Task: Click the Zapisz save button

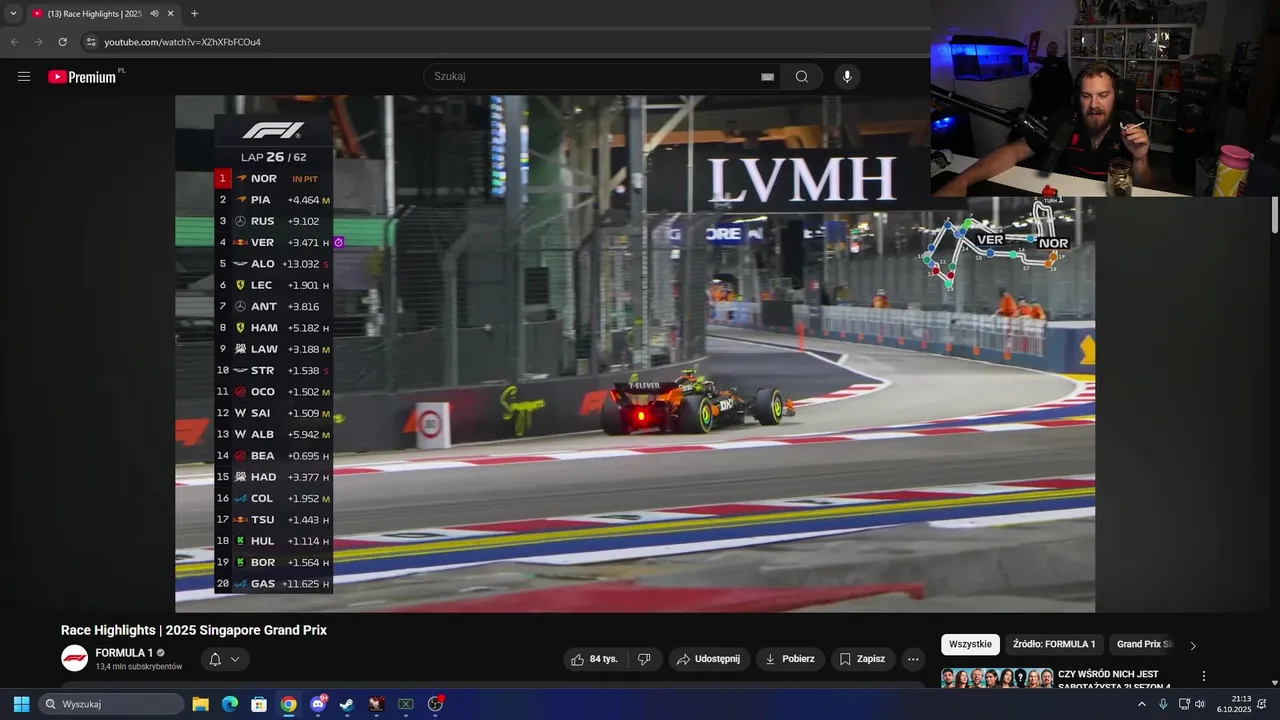Action: click(x=862, y=659)
